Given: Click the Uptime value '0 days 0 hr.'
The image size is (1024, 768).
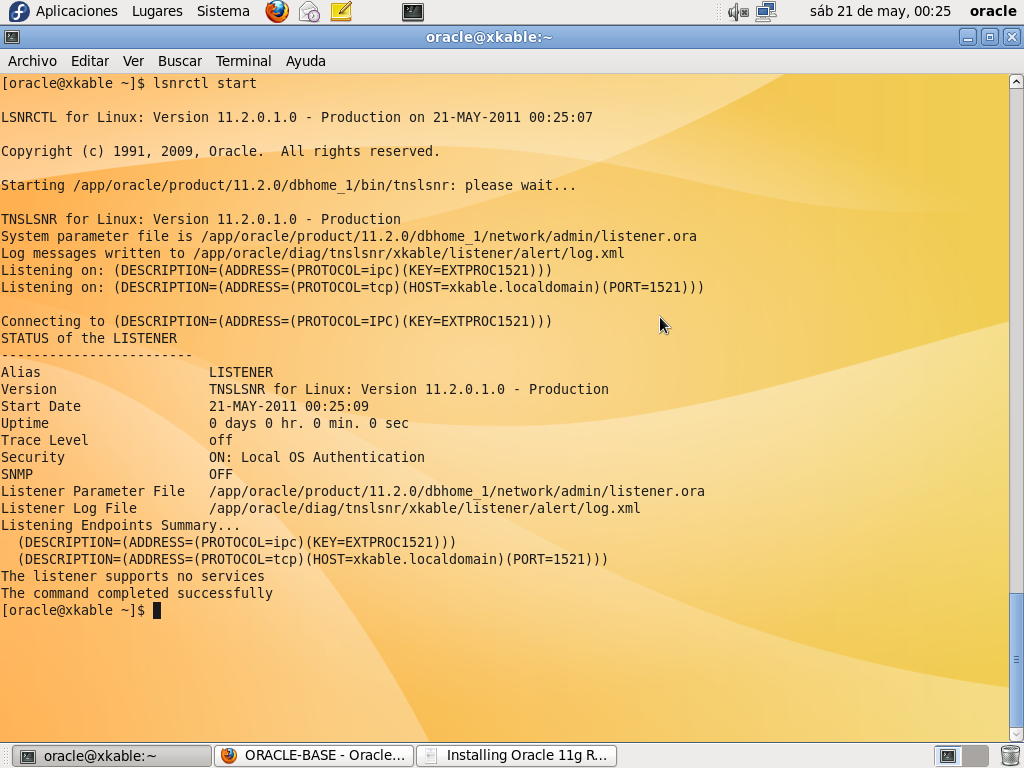Looking at the screenshot, I should pyautogui.click(x=309, y=423).
